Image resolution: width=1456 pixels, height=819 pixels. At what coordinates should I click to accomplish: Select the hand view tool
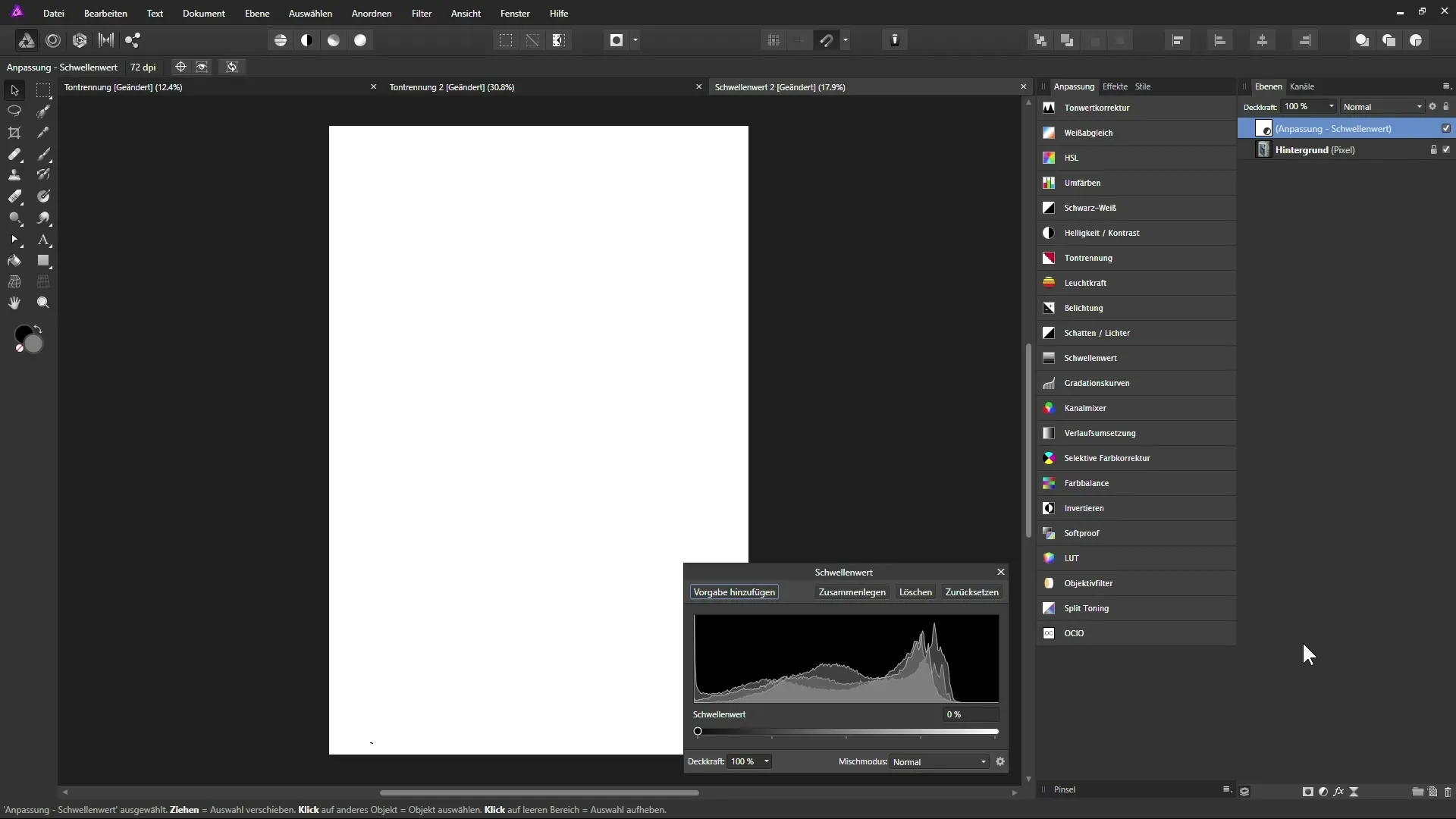[x=14, y=303]
